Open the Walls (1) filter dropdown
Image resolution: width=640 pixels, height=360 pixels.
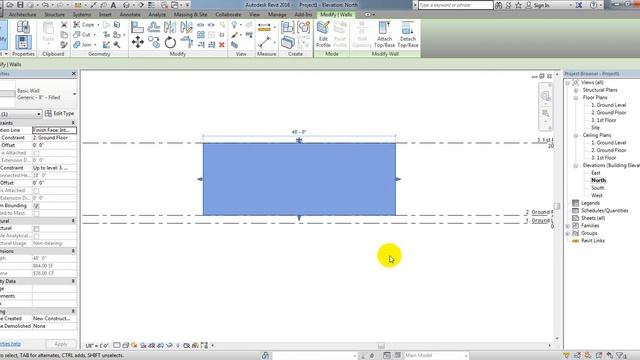point(38,114)
